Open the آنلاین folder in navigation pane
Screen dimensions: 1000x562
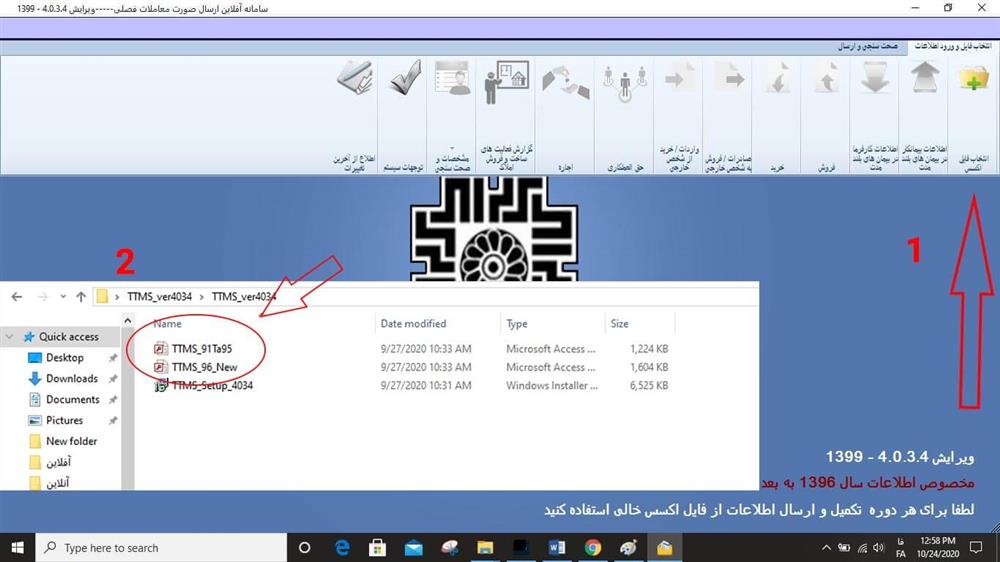tap(57, 483)
